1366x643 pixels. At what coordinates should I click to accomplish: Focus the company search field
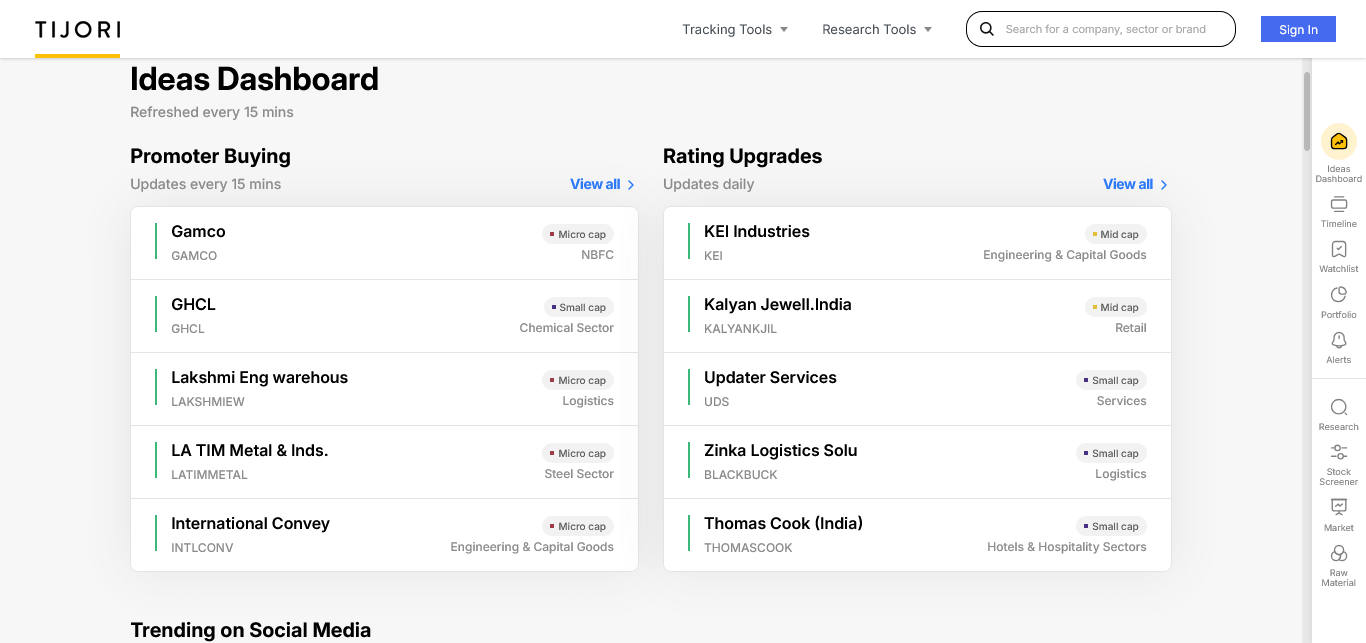coord(1101,29)
